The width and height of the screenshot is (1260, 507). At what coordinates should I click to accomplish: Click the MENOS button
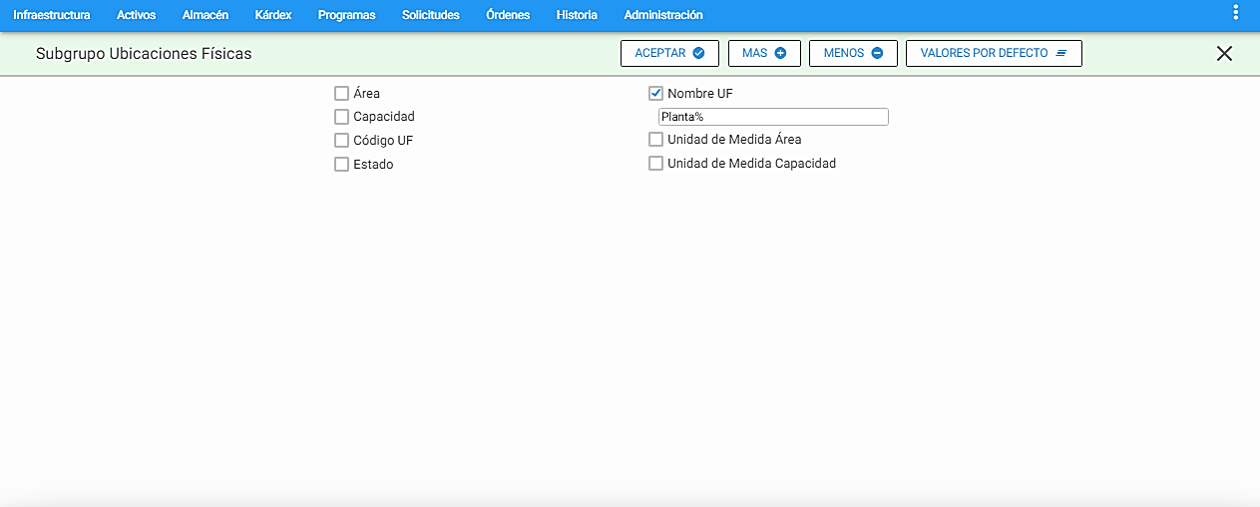[x=853, y=53]
